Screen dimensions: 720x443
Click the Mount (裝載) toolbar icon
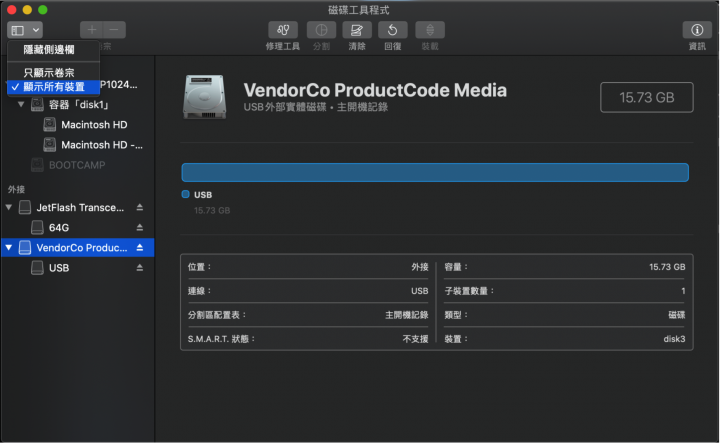[430, 30]
